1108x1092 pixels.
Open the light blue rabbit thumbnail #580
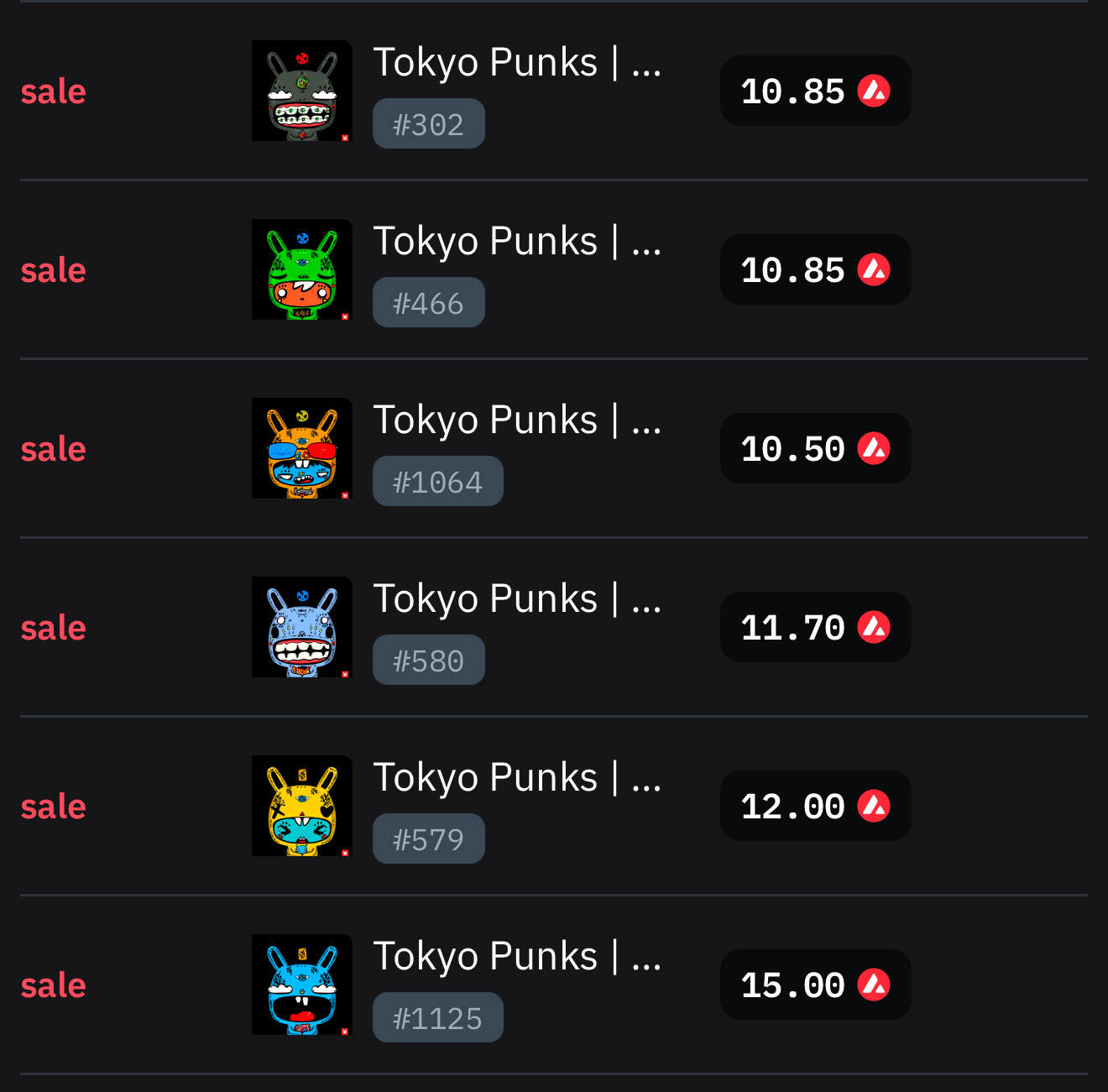(x=302, y=627)
